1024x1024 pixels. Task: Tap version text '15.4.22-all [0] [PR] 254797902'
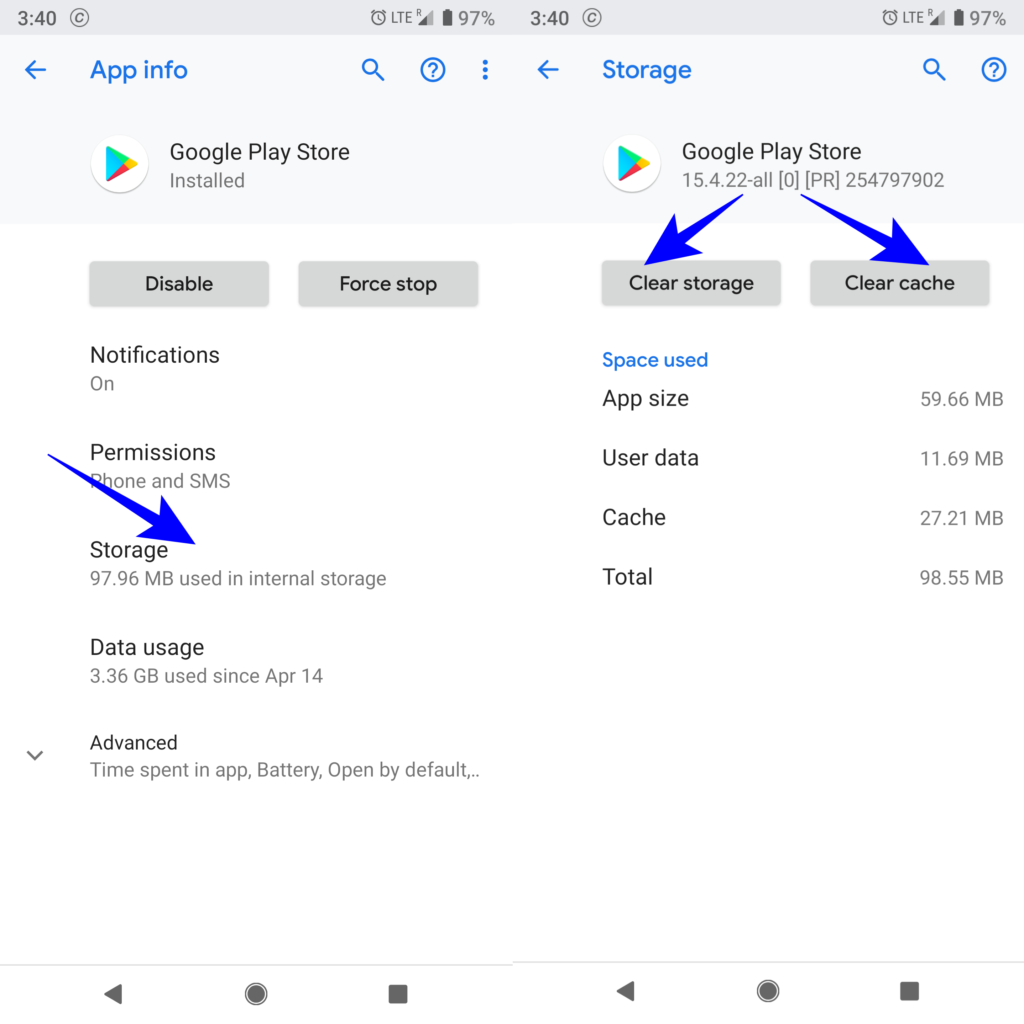click(x=813, y=180)
